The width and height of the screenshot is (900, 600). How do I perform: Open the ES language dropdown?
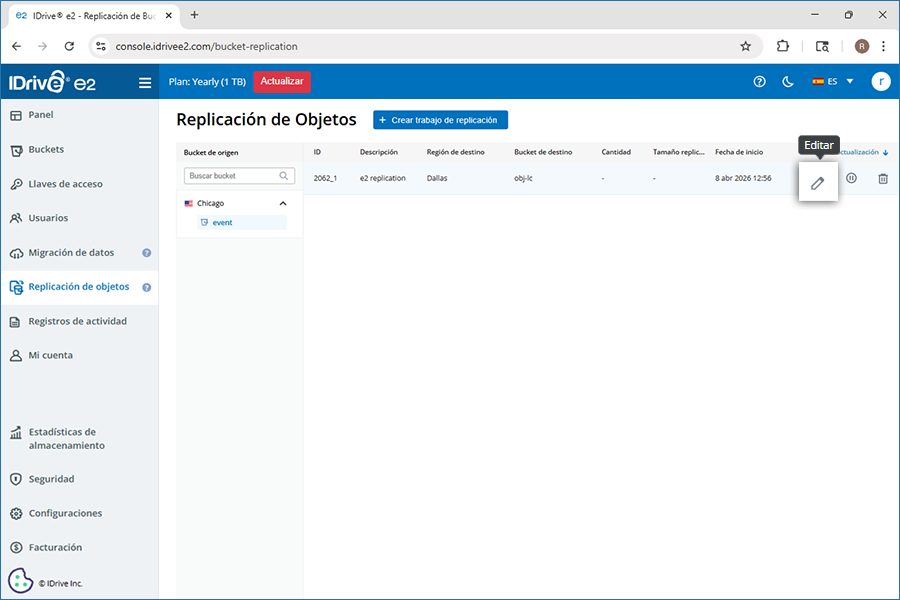click(833, 82)
